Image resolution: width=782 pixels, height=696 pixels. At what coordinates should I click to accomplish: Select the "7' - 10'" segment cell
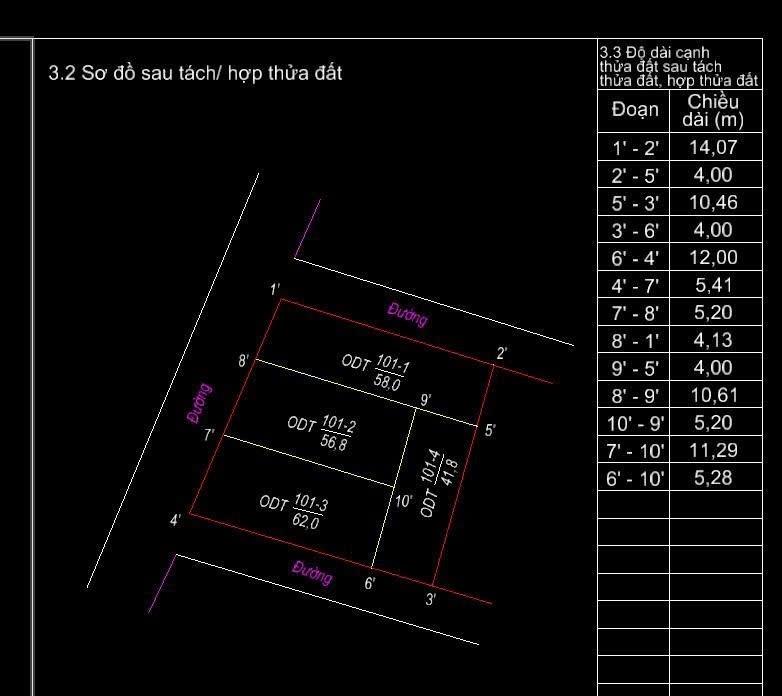(x=634, y=451)
